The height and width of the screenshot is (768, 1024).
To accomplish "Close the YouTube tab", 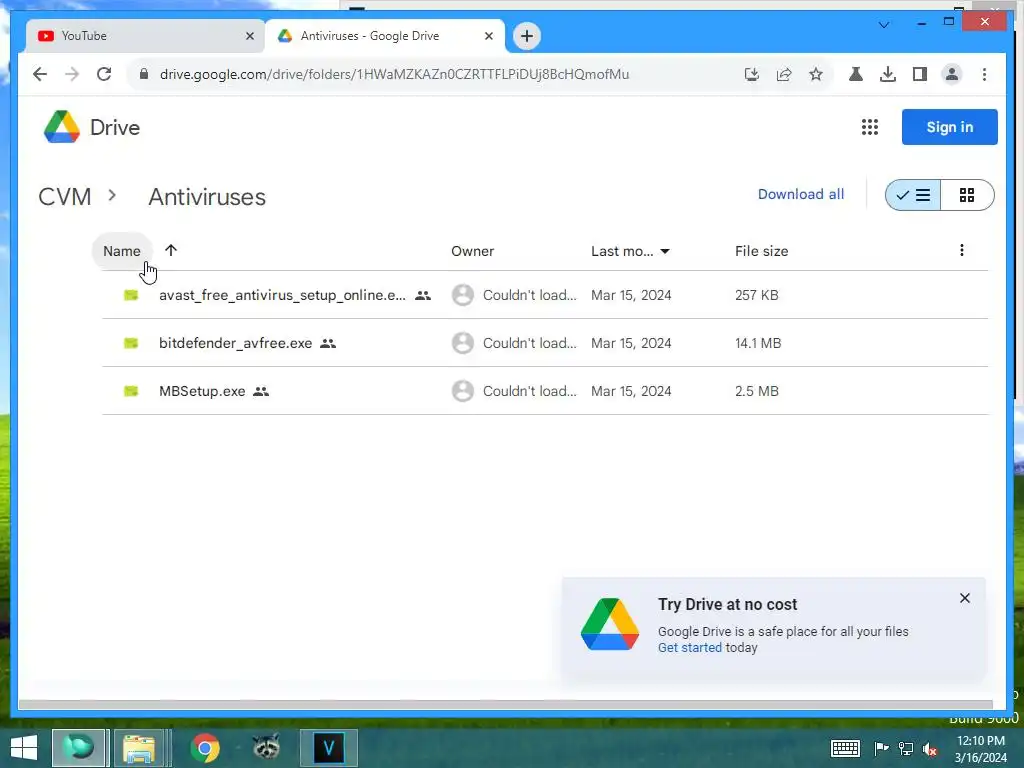I will (x=249, y=36).
